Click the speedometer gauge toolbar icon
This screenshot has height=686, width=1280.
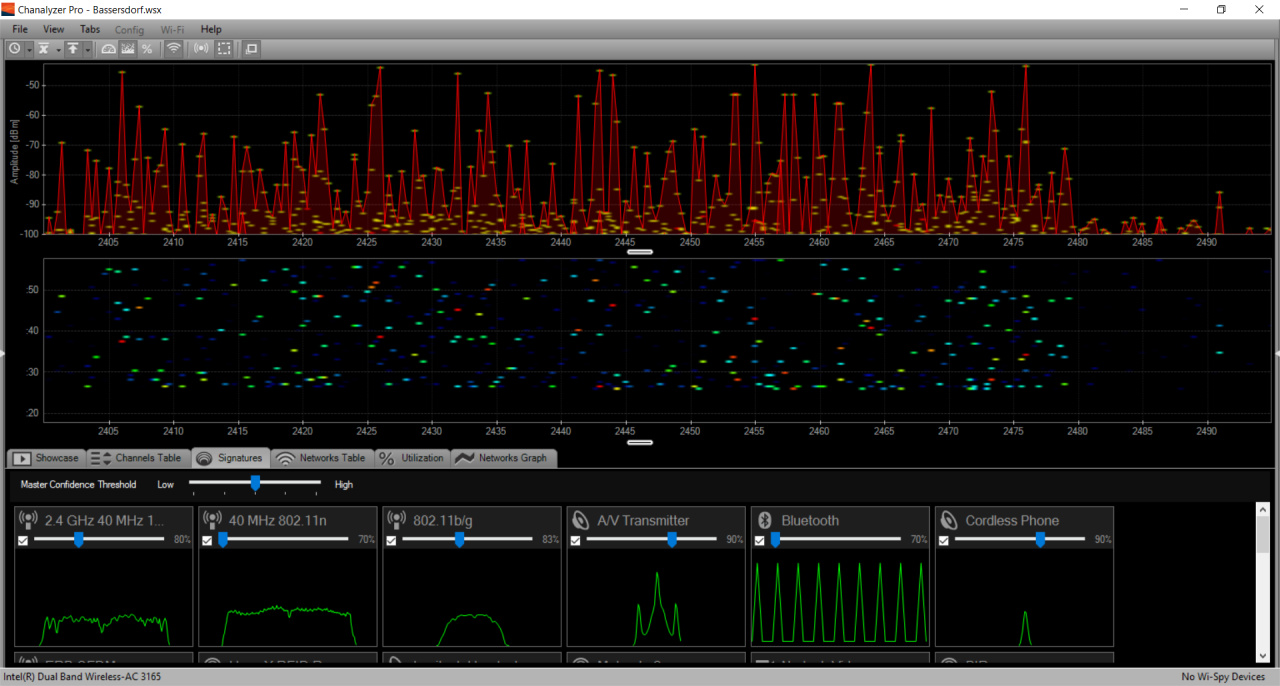click(x=109, y=48)
